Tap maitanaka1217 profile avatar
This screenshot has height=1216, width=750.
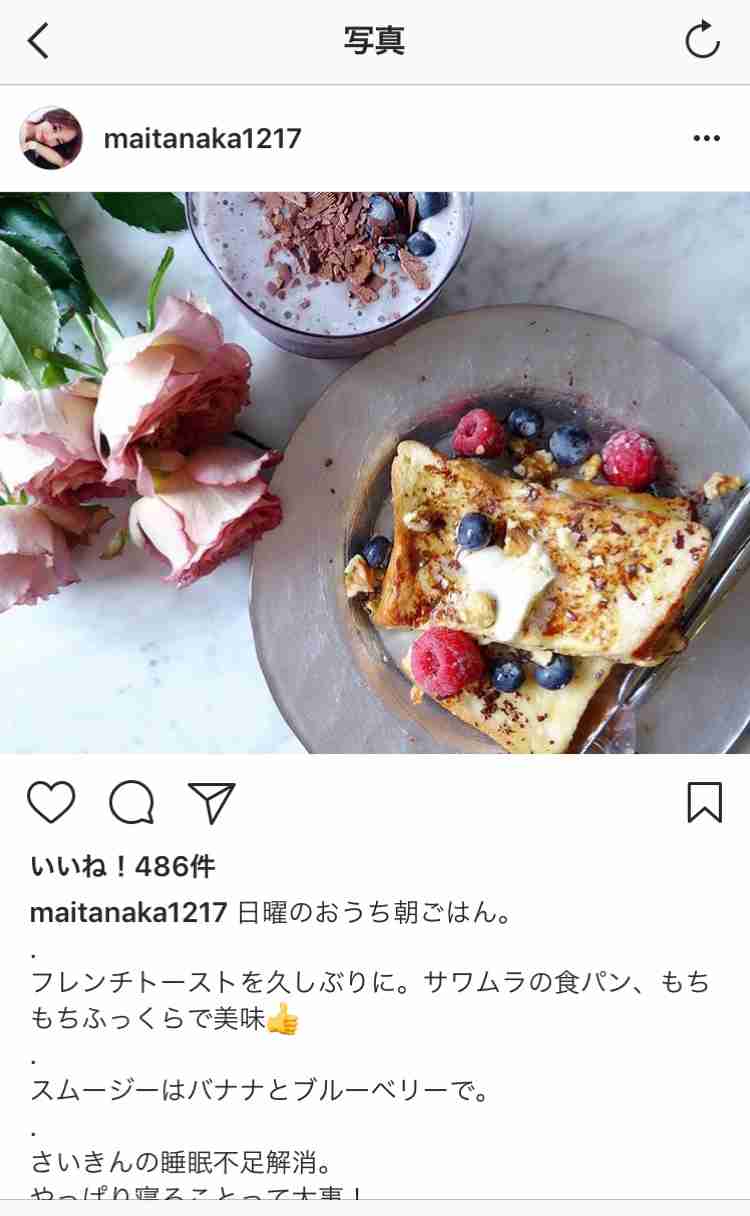[51, 138]
